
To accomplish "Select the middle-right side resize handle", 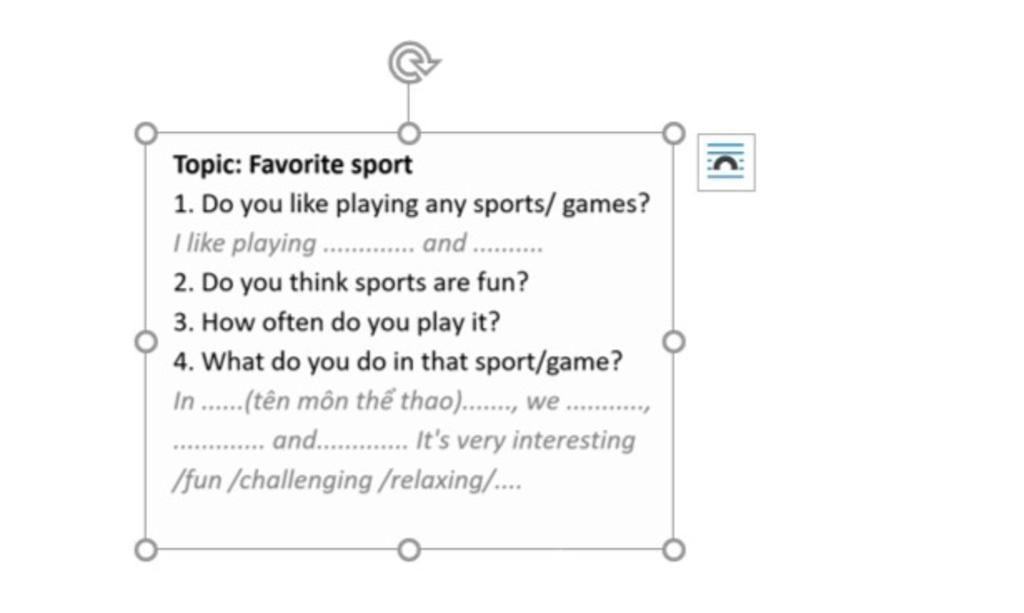I will [673, 341].
